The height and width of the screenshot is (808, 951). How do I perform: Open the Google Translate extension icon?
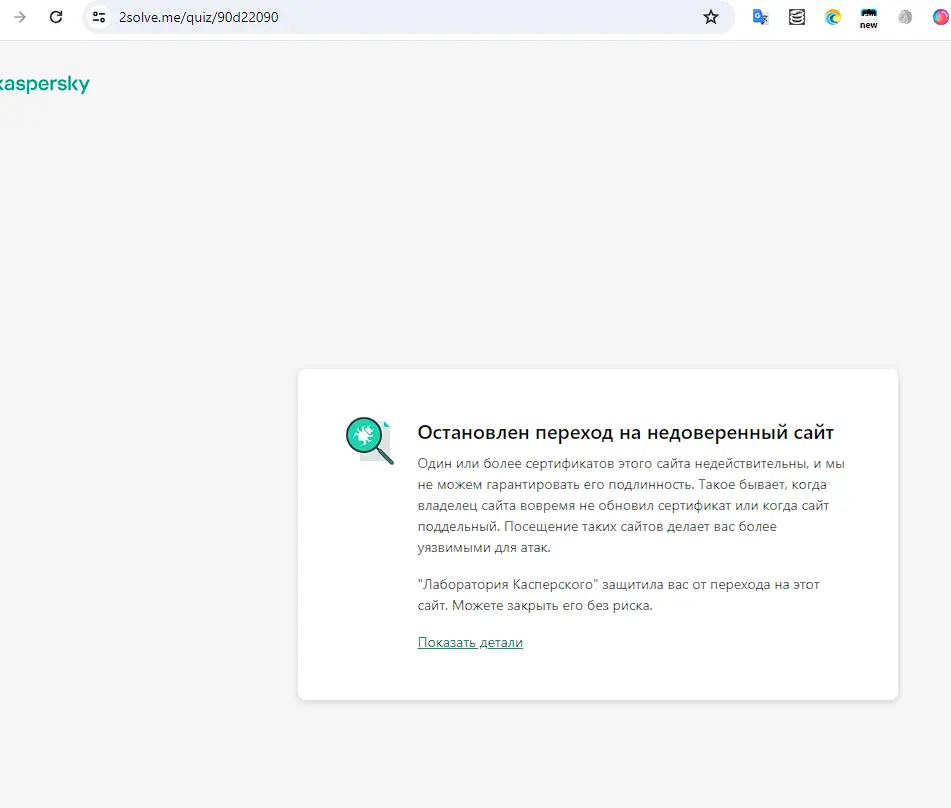point(760,17)
